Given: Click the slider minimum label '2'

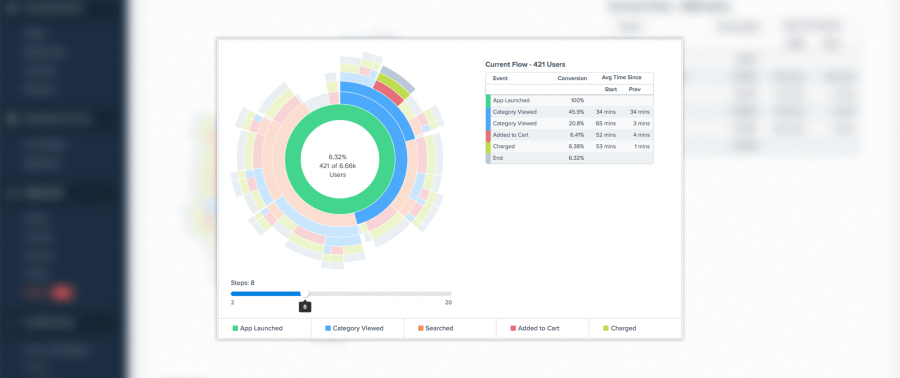Looking at the screenshot, I should tap(232, 302).
